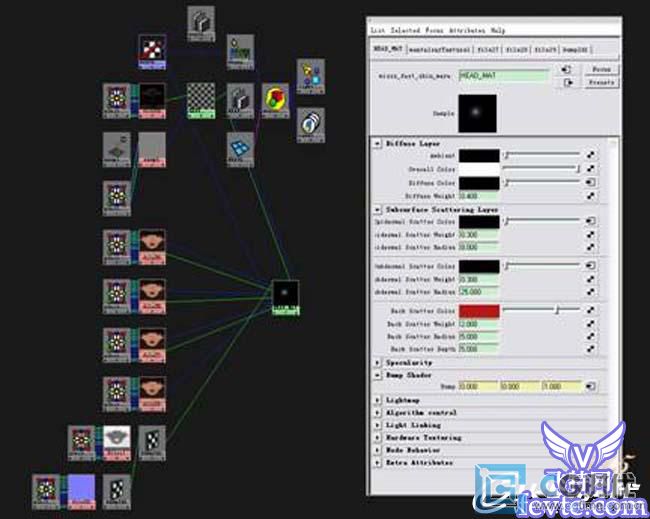Viewport: 650px width, 519px height.
Task: Select the plain gray swatch texture node
Action: 152,150
